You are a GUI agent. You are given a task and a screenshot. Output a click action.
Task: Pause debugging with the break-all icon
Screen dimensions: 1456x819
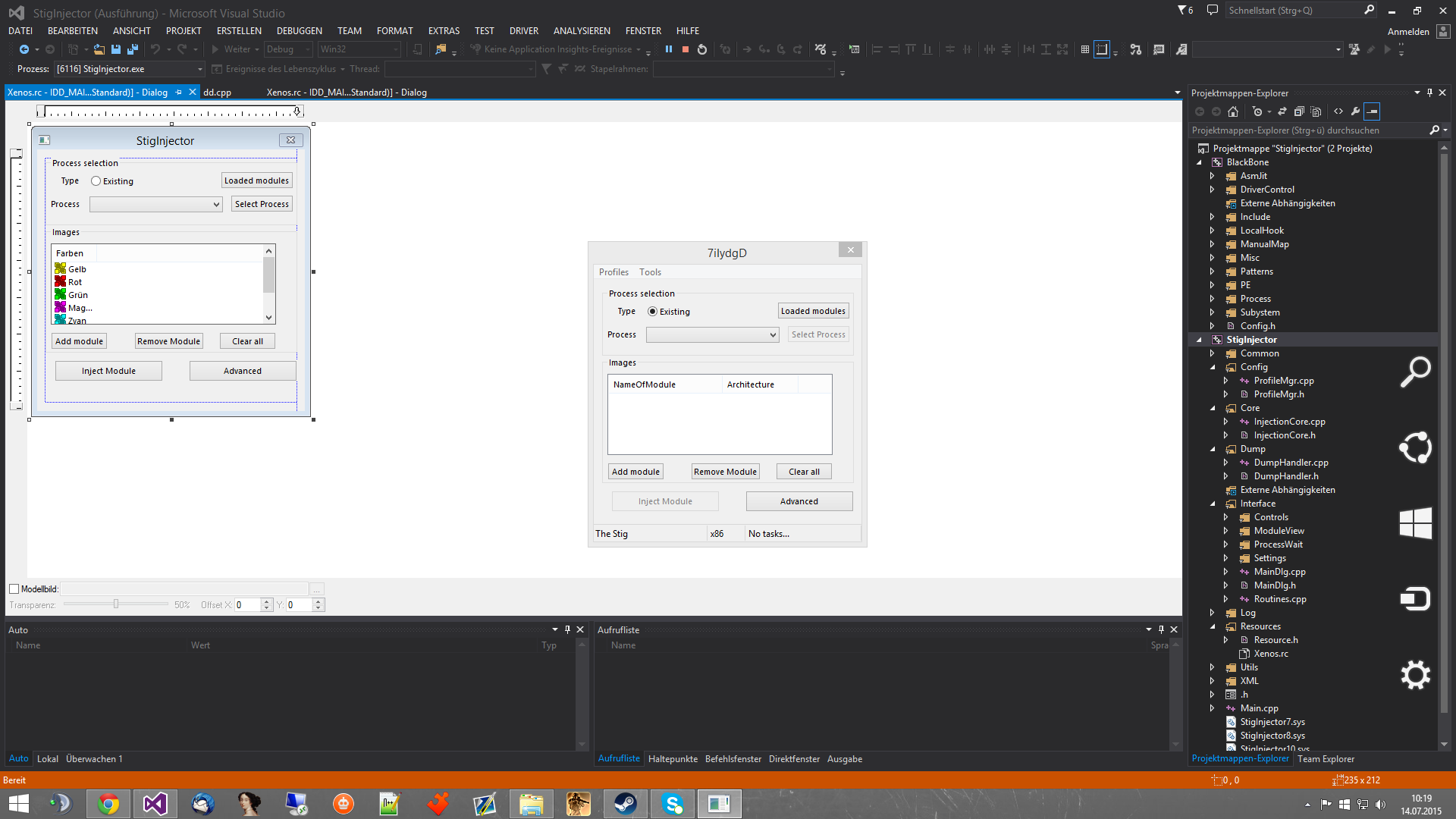click(669, 49)
